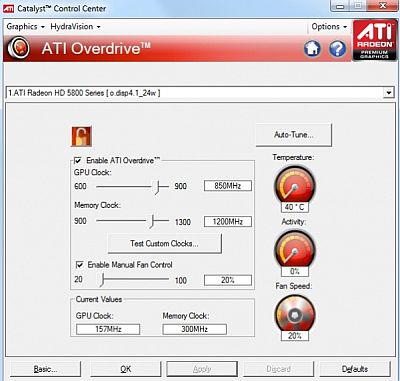This screenshot has height=381, width=400.
Task: Click the Apply button
Action: 202,369
